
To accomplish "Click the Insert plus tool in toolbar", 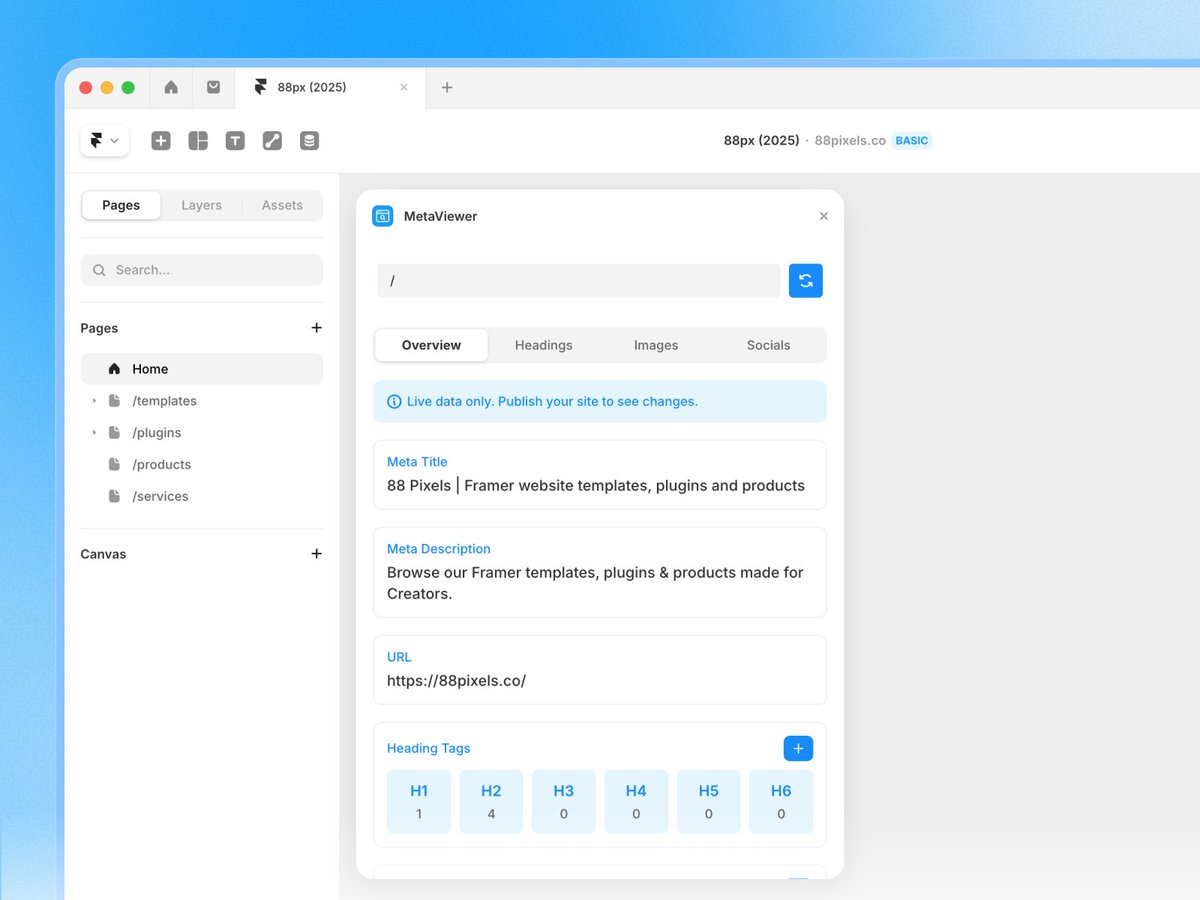I will [161, 141].
